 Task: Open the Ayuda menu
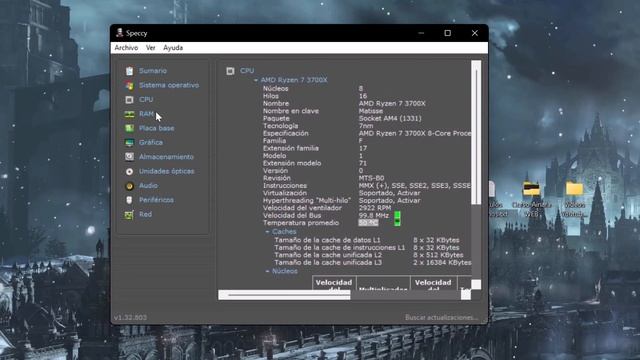click(x=173, y=48)
